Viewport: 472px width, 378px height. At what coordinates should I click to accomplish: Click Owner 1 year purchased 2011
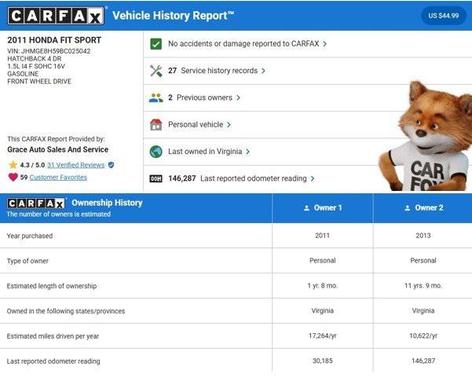click(x=322, y=236)
